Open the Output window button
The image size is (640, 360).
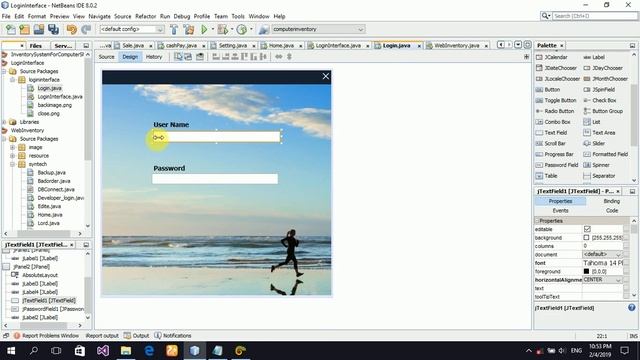(136, 336)
